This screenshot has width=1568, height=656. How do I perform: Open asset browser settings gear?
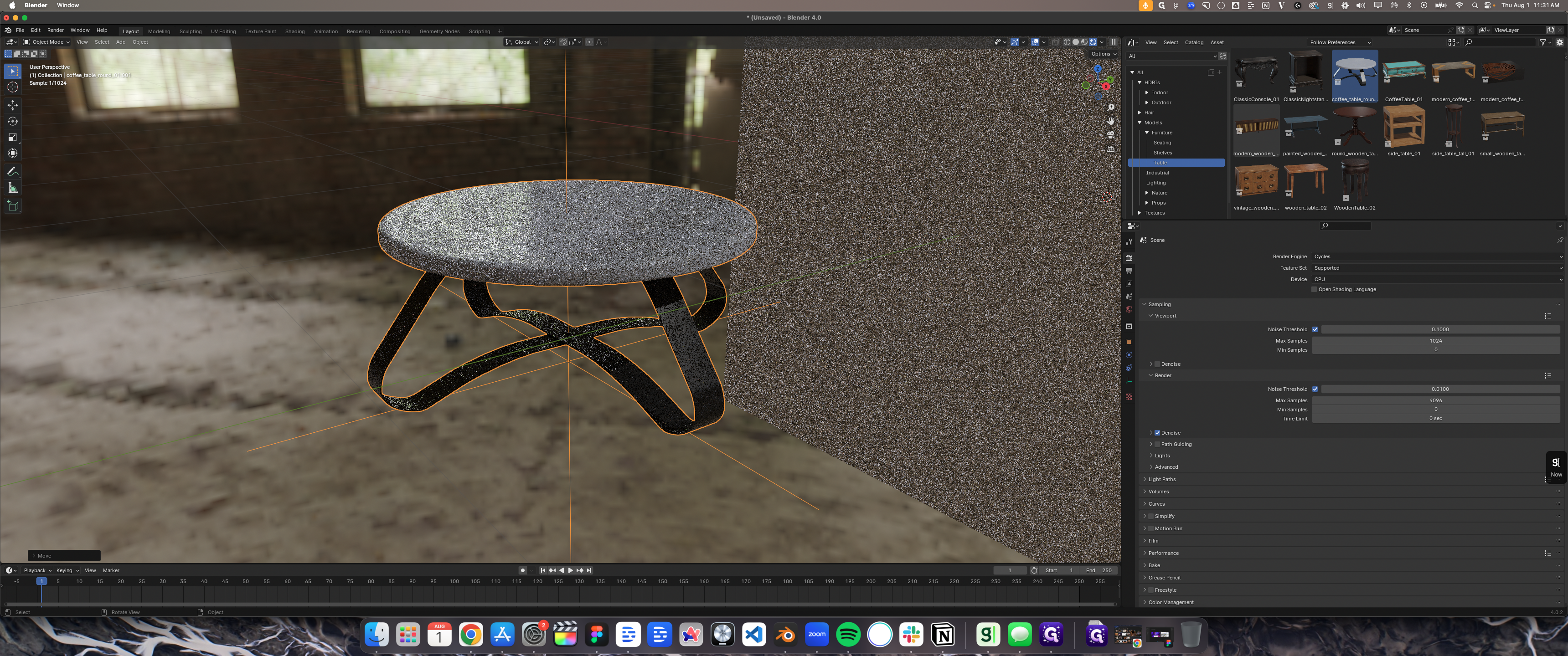click(x=1559, y=43)
